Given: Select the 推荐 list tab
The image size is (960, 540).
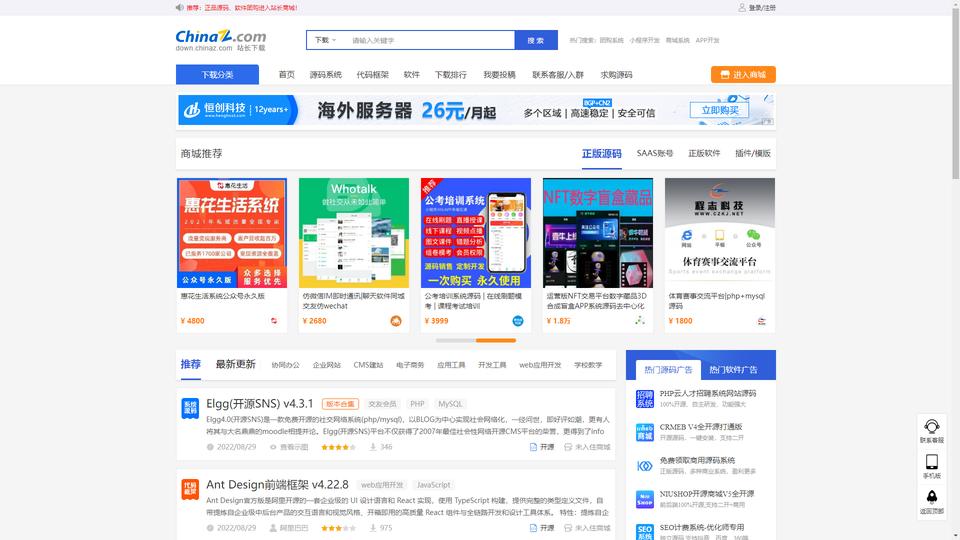Looking at the screenshot, I should [x=190, y=364].
